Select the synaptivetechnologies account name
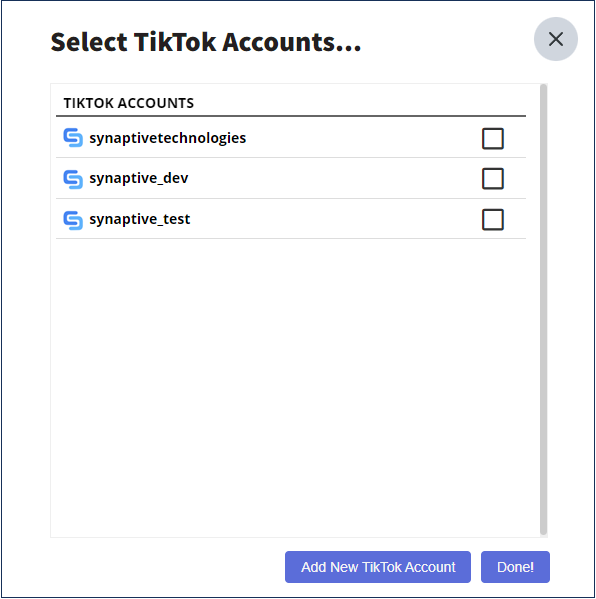596x599 pixels. click(x=167, y=138)
